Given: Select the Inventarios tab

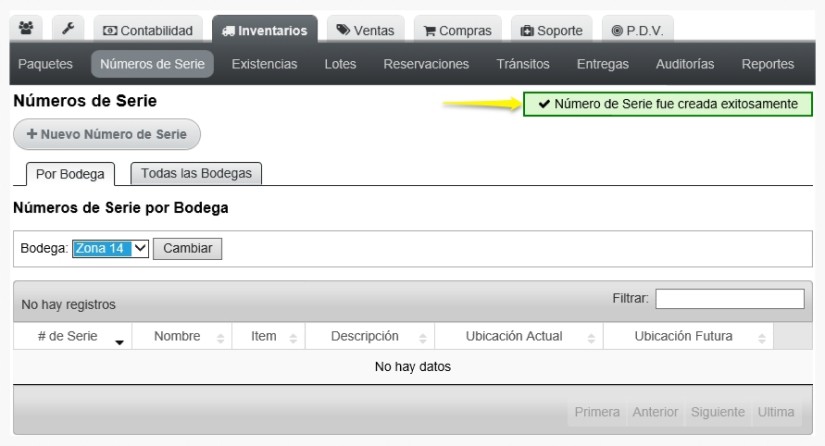Looking at the screenshot, I should tap(265, 30).
